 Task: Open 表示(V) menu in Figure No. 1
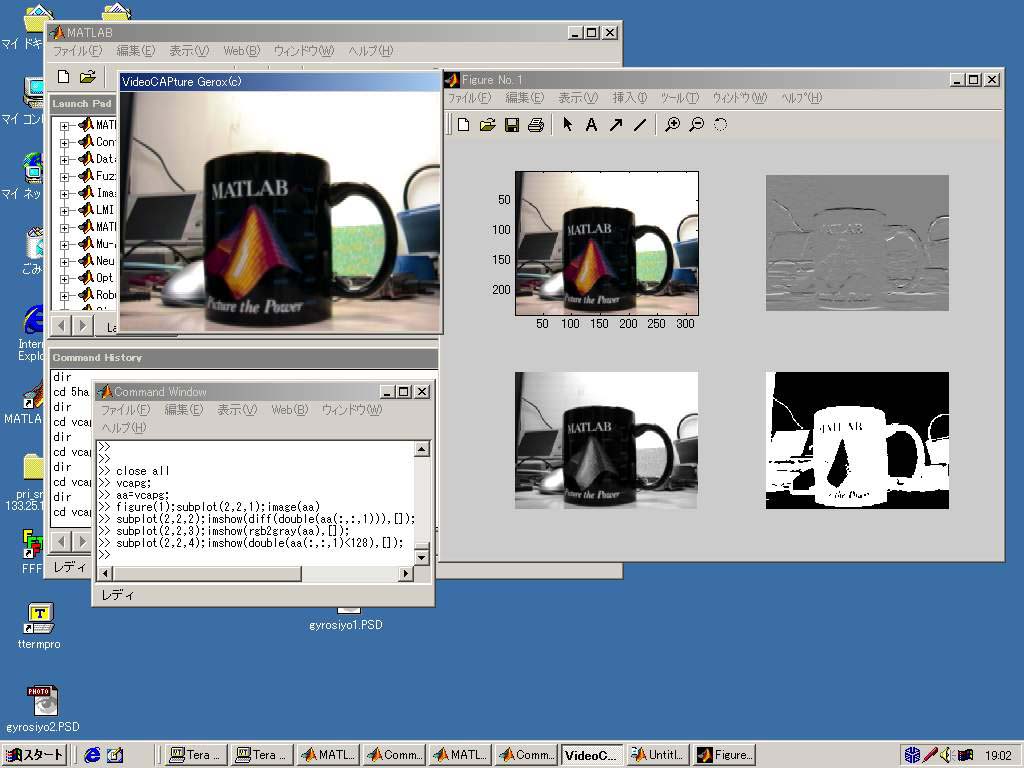click(577, 98)
